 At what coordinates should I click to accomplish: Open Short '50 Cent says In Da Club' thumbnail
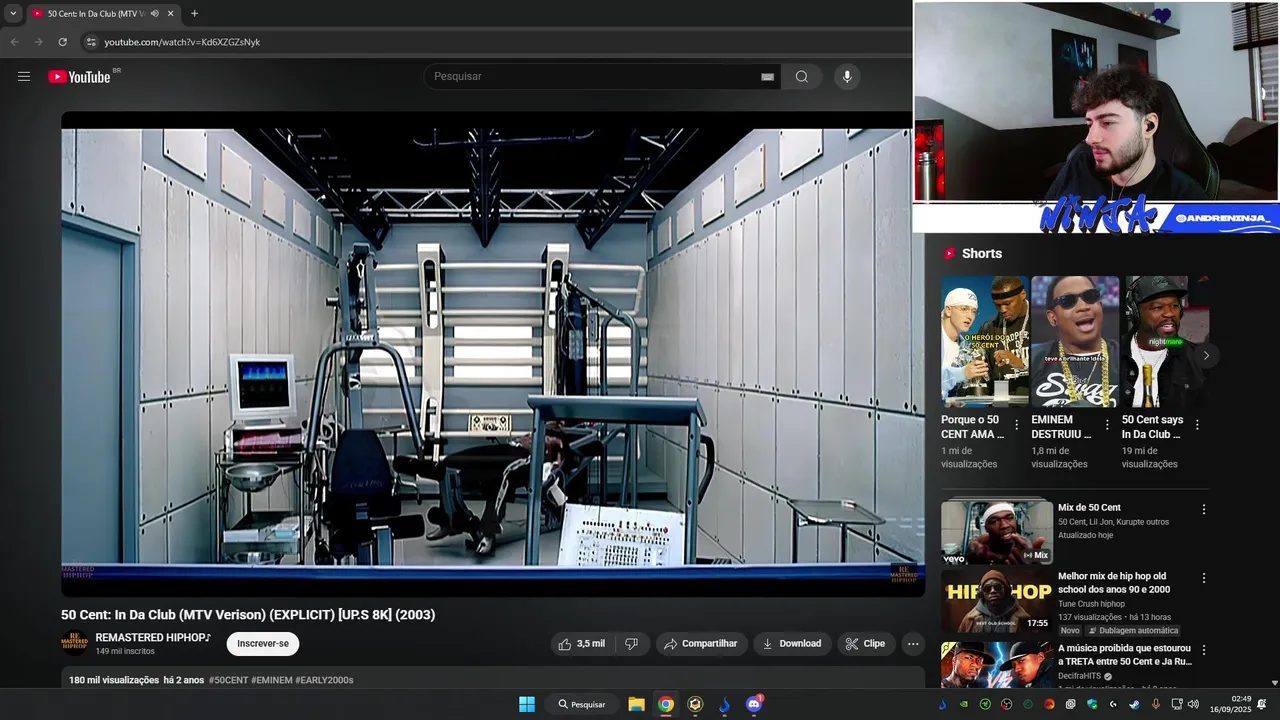tap(1165, 341)
